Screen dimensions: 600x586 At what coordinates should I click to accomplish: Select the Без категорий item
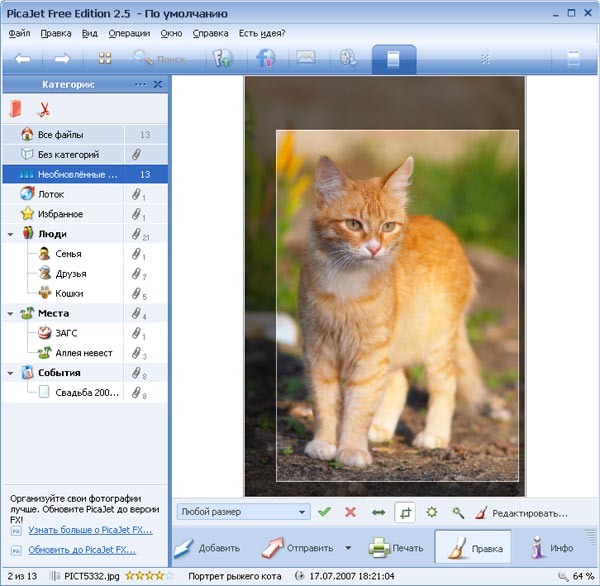(85, 155)
